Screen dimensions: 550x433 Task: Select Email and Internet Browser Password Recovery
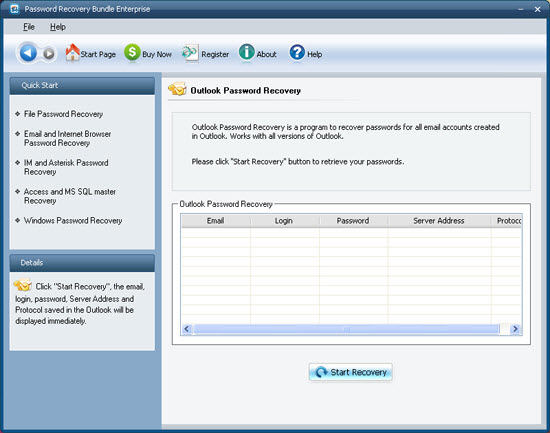[x=67, y=138]
